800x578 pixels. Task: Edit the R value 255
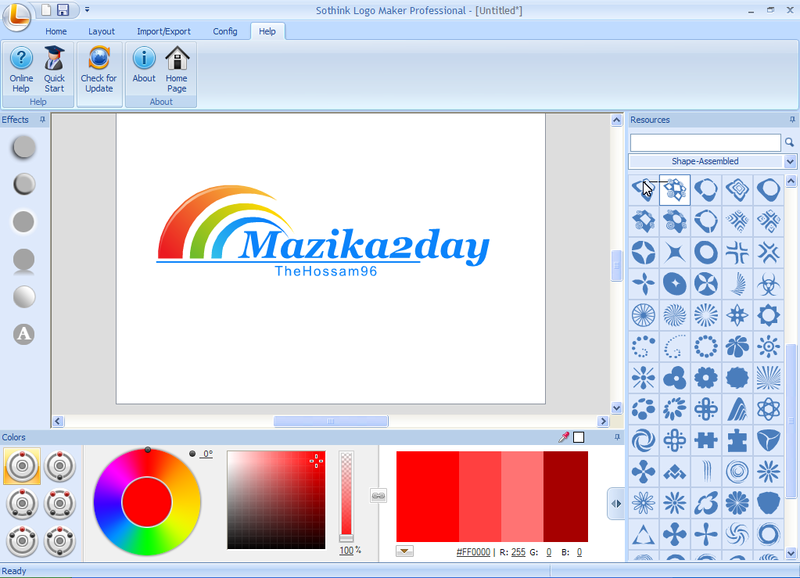518,552
